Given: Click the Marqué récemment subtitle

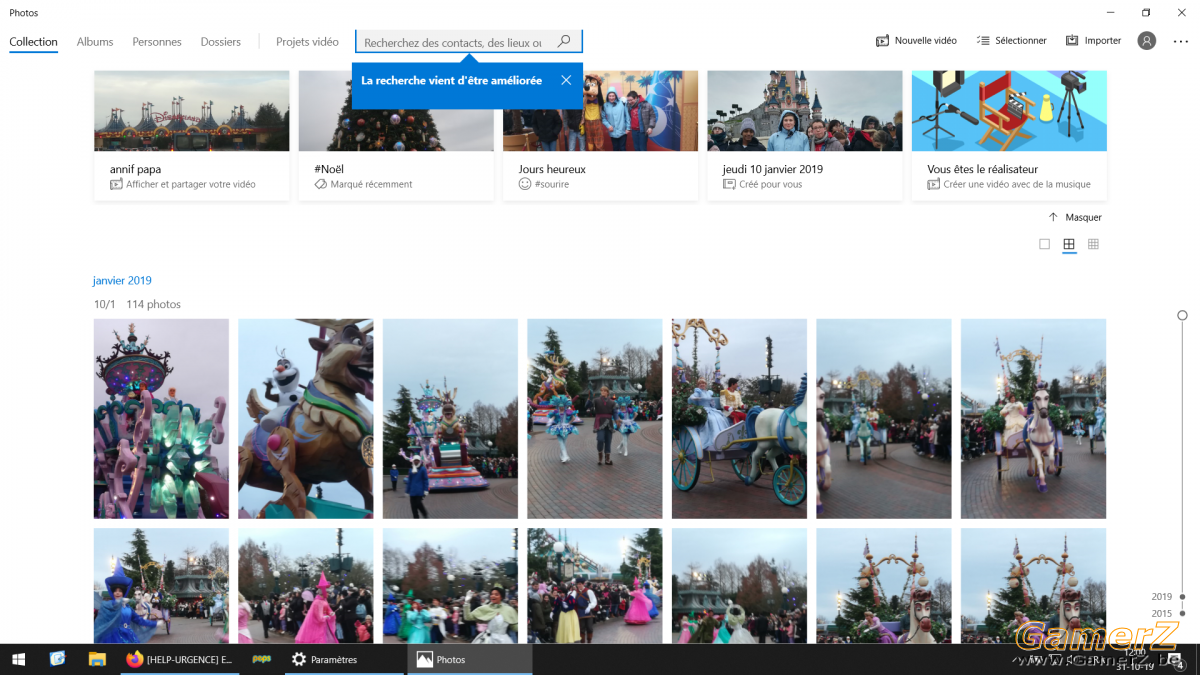Looking at the screenshot, I should coord(372,184).
